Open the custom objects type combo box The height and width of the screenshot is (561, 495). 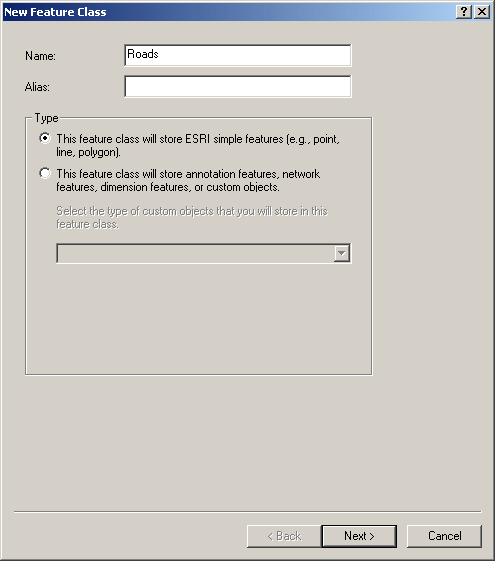(x=204, y=254)
